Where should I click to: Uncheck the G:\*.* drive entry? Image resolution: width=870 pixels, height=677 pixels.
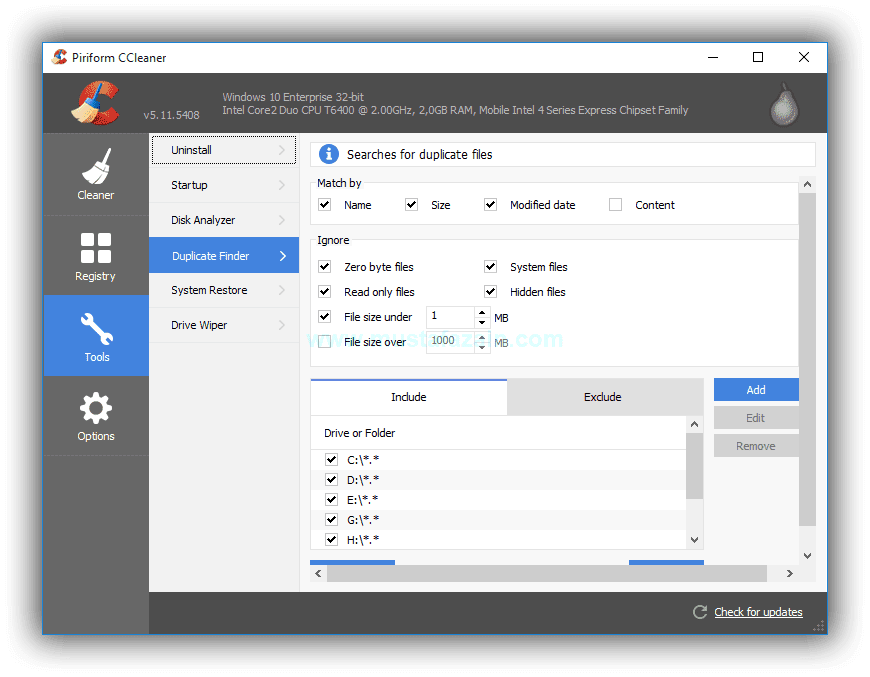tap(331, 519)
